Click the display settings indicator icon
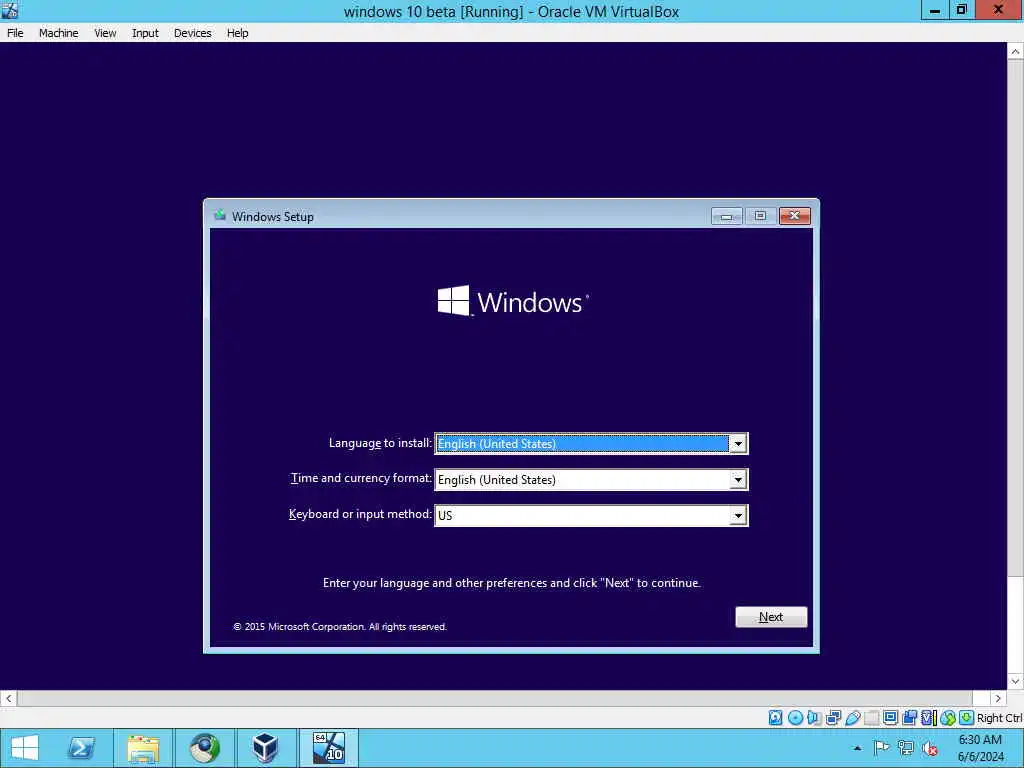Screen dimensions: 1024x768 tap(890, 718)
